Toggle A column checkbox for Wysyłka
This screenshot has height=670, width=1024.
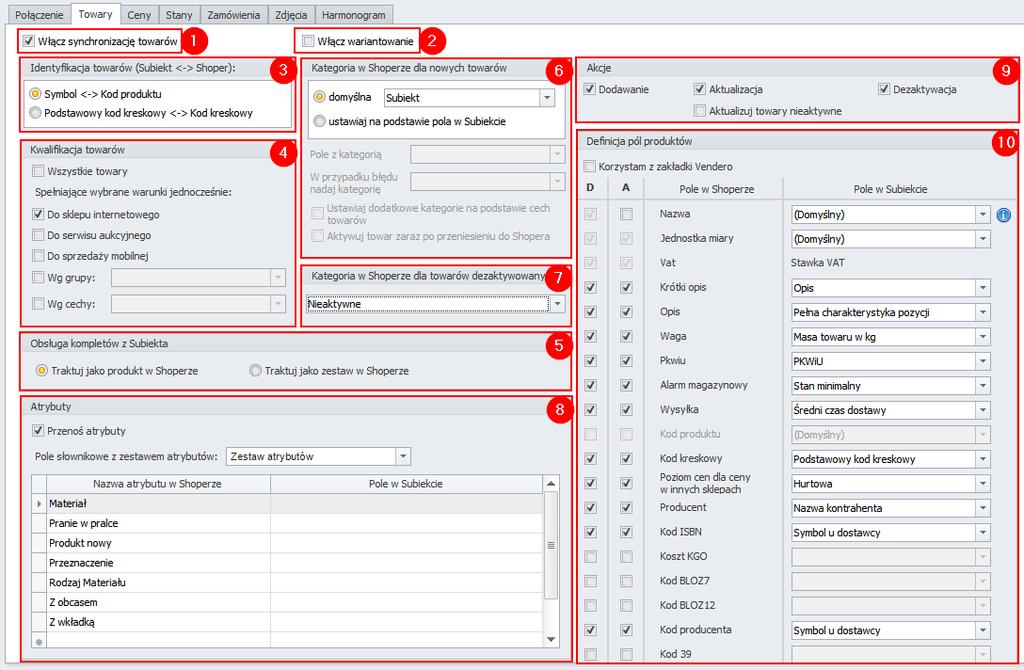626,409
